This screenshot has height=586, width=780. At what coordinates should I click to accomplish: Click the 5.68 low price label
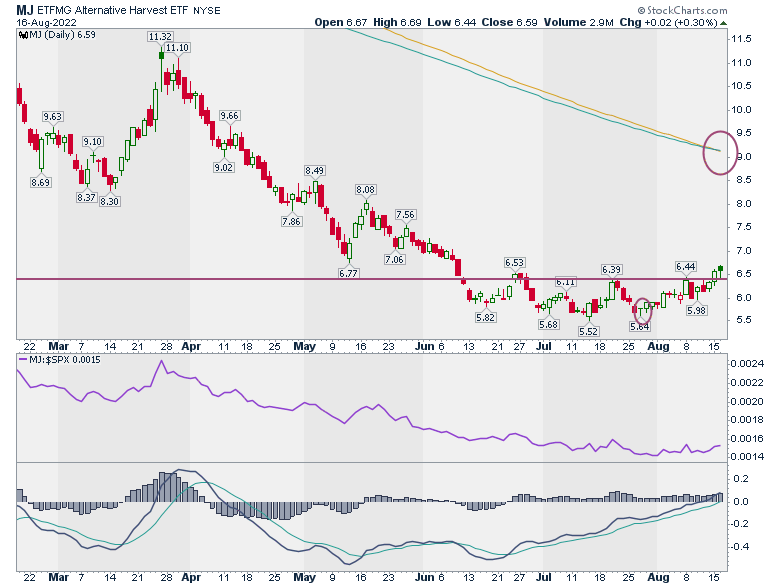click(x=548, y=324)
